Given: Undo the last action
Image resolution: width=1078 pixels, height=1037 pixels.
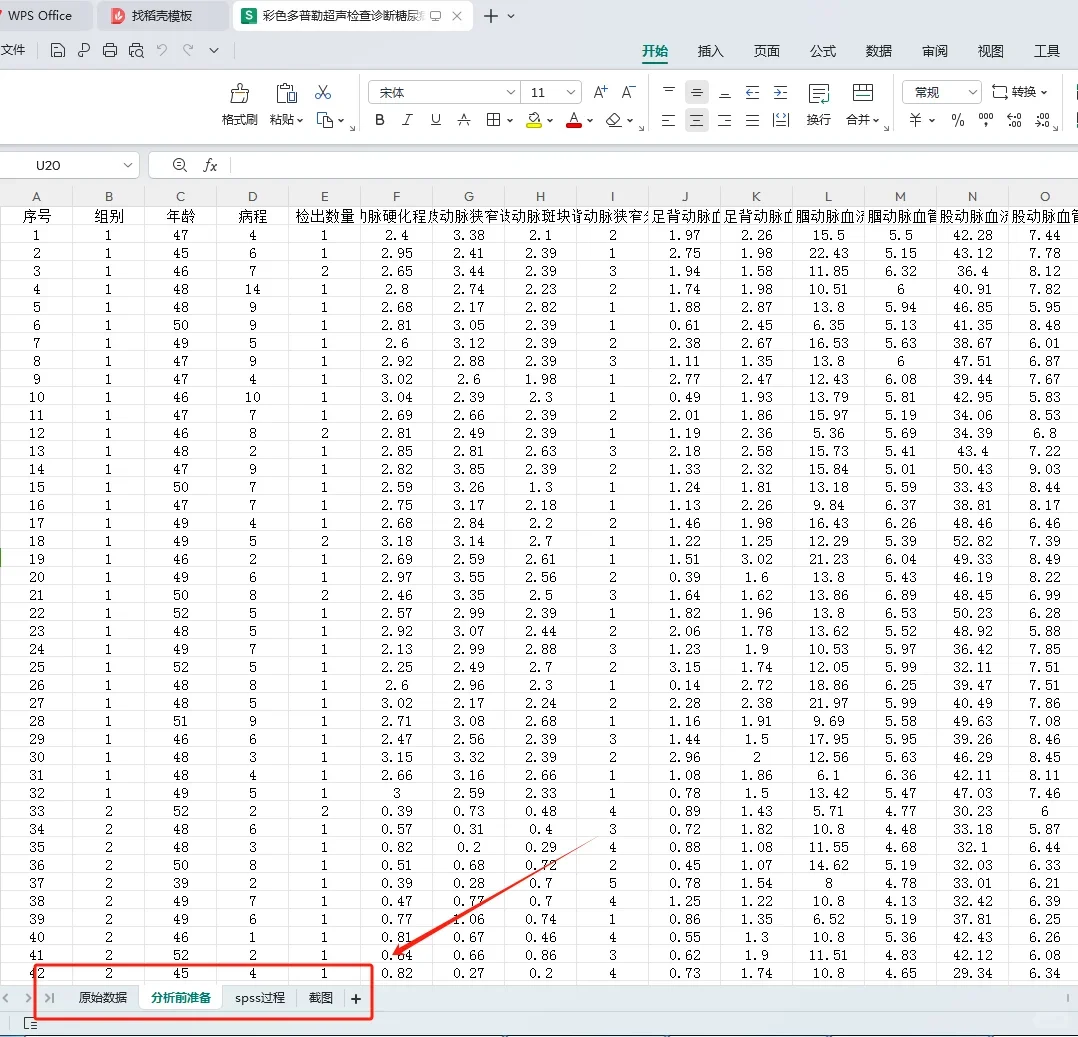Looking at the screenshot, I should (162, 50).
